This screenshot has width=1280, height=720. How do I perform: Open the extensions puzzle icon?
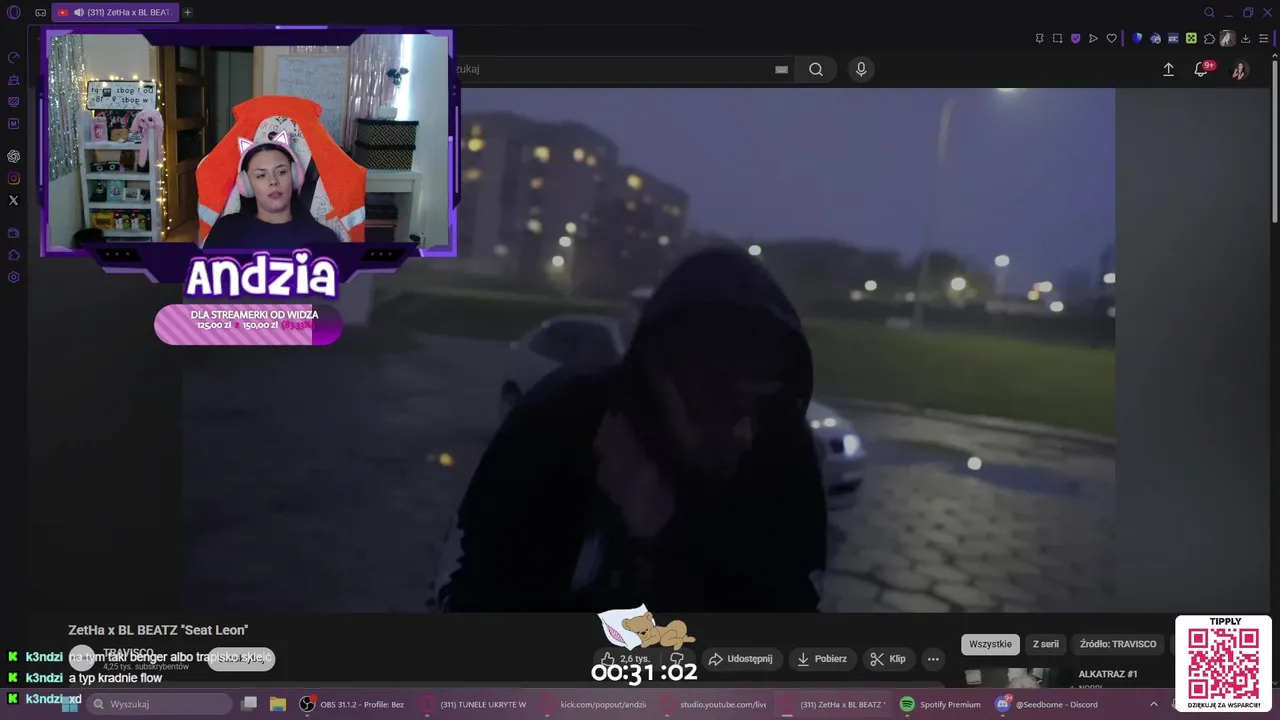[x=1209, y=38]
